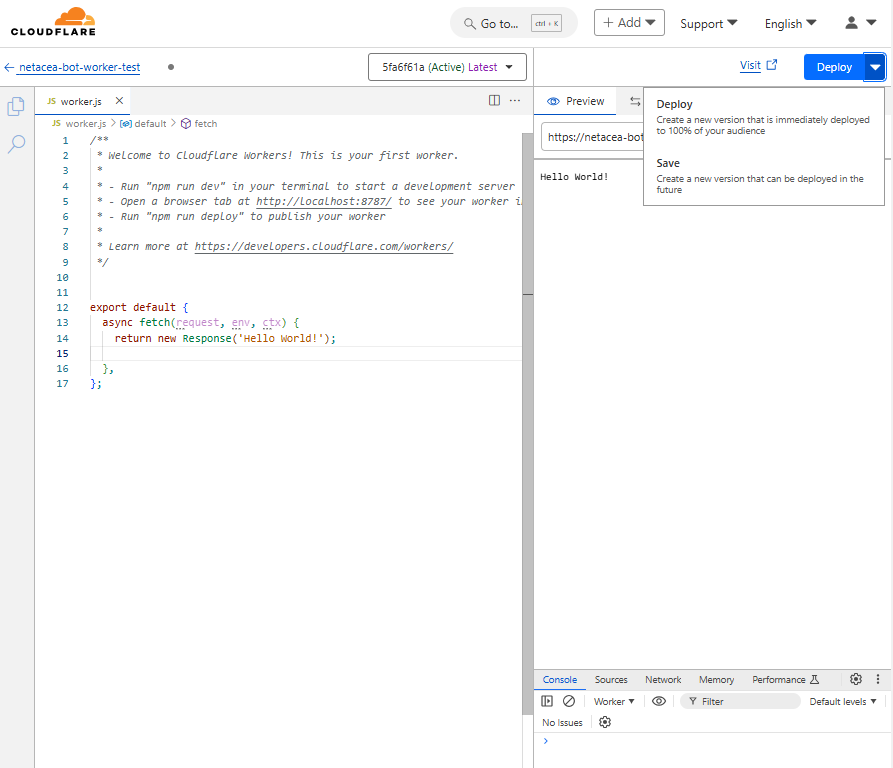This screenshot has width=893, height=768.
Task: Open the Worker context dropdown
Action: pyautogui.click(x=614, y=701)
